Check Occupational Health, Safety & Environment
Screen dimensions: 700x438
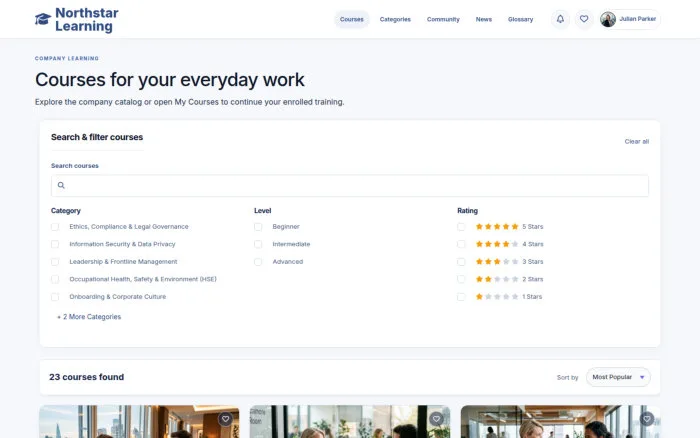(x=55, y=279)
